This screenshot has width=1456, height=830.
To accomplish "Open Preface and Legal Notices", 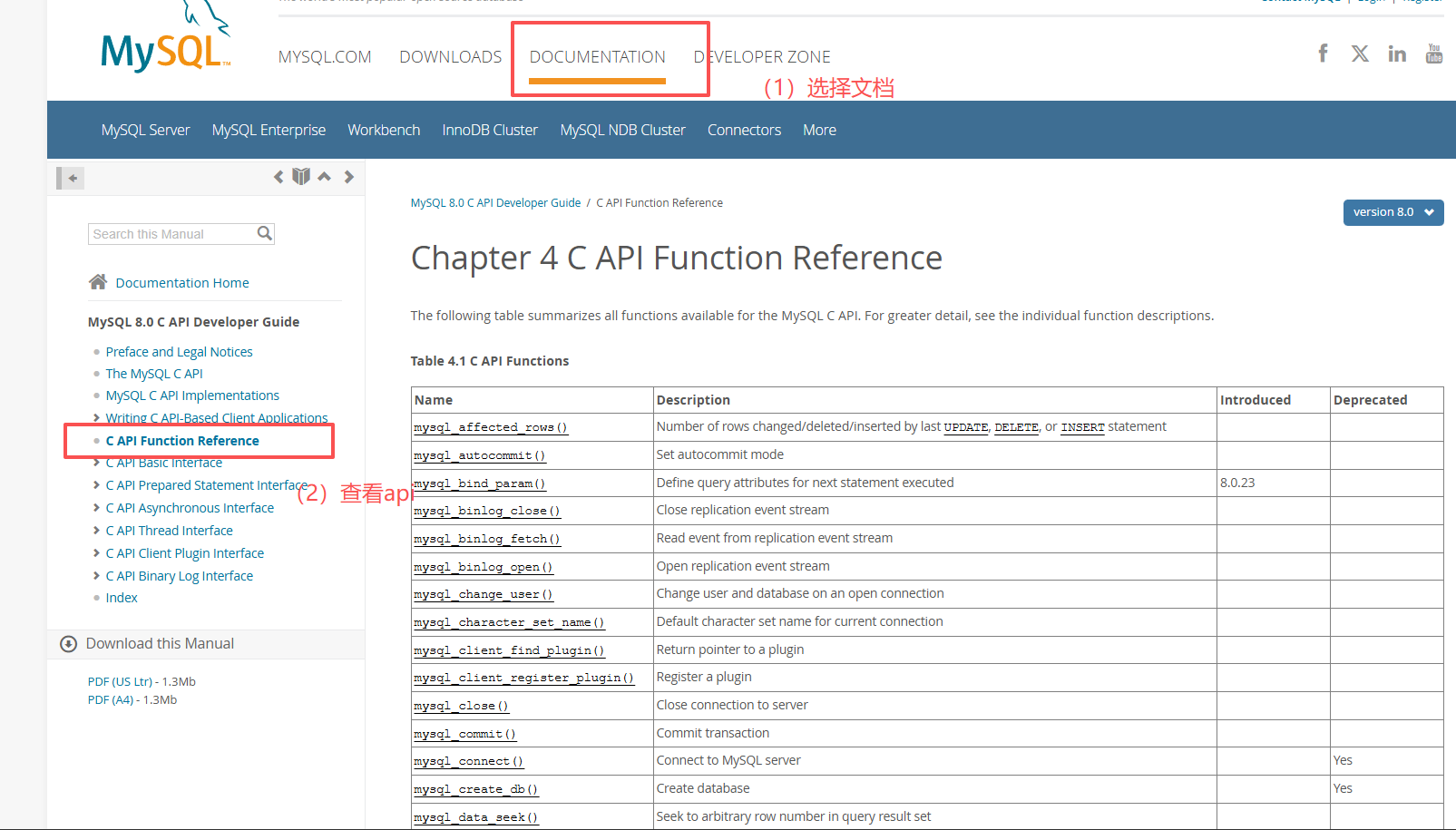I will (x=179, y=352).
